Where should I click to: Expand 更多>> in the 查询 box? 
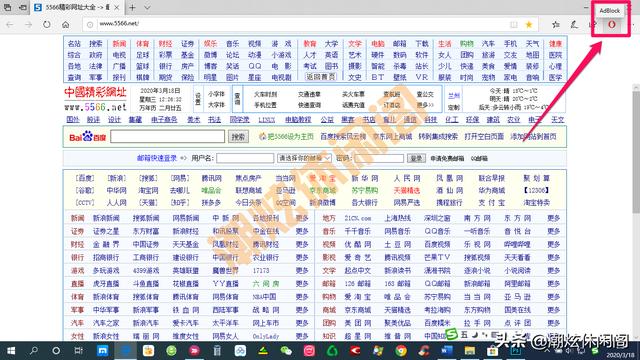(425, 105)
